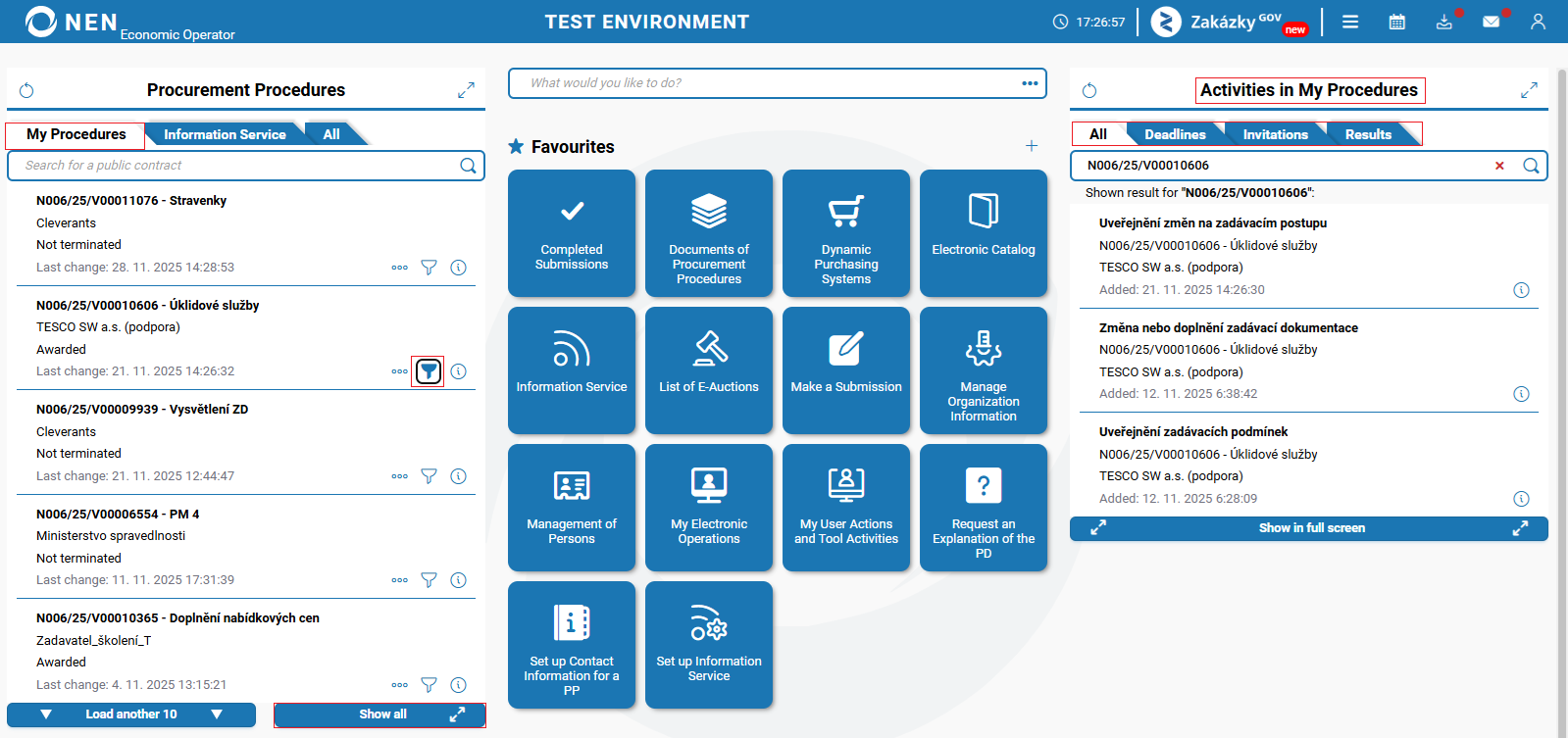This screenshot has height=738, width=1568.
Task: Open the downloads icon in header
Action: [x=1444, y=22]
